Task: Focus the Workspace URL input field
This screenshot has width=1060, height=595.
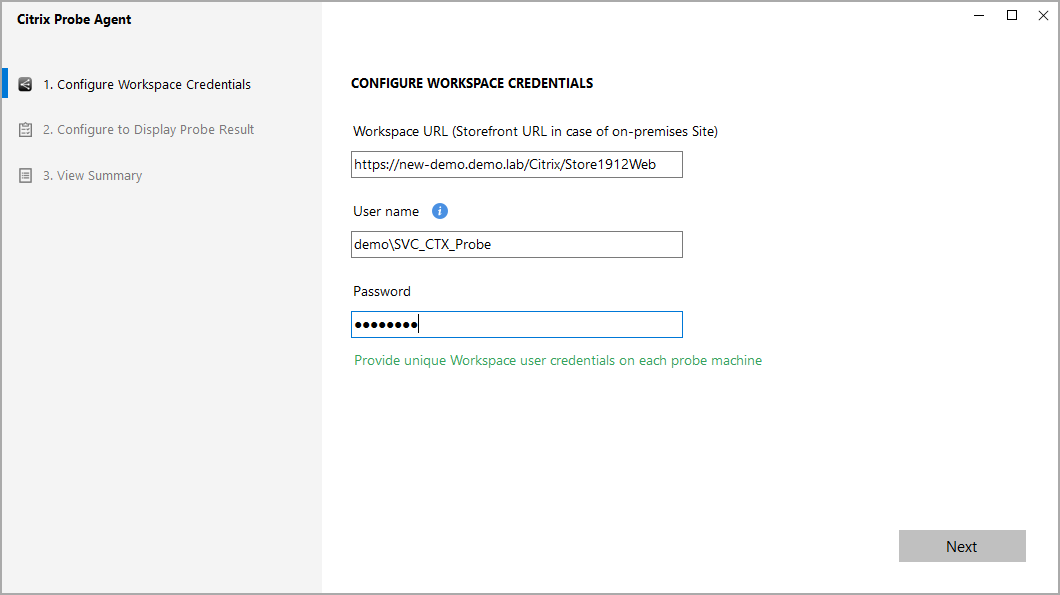Action: [x=516, y=164]
